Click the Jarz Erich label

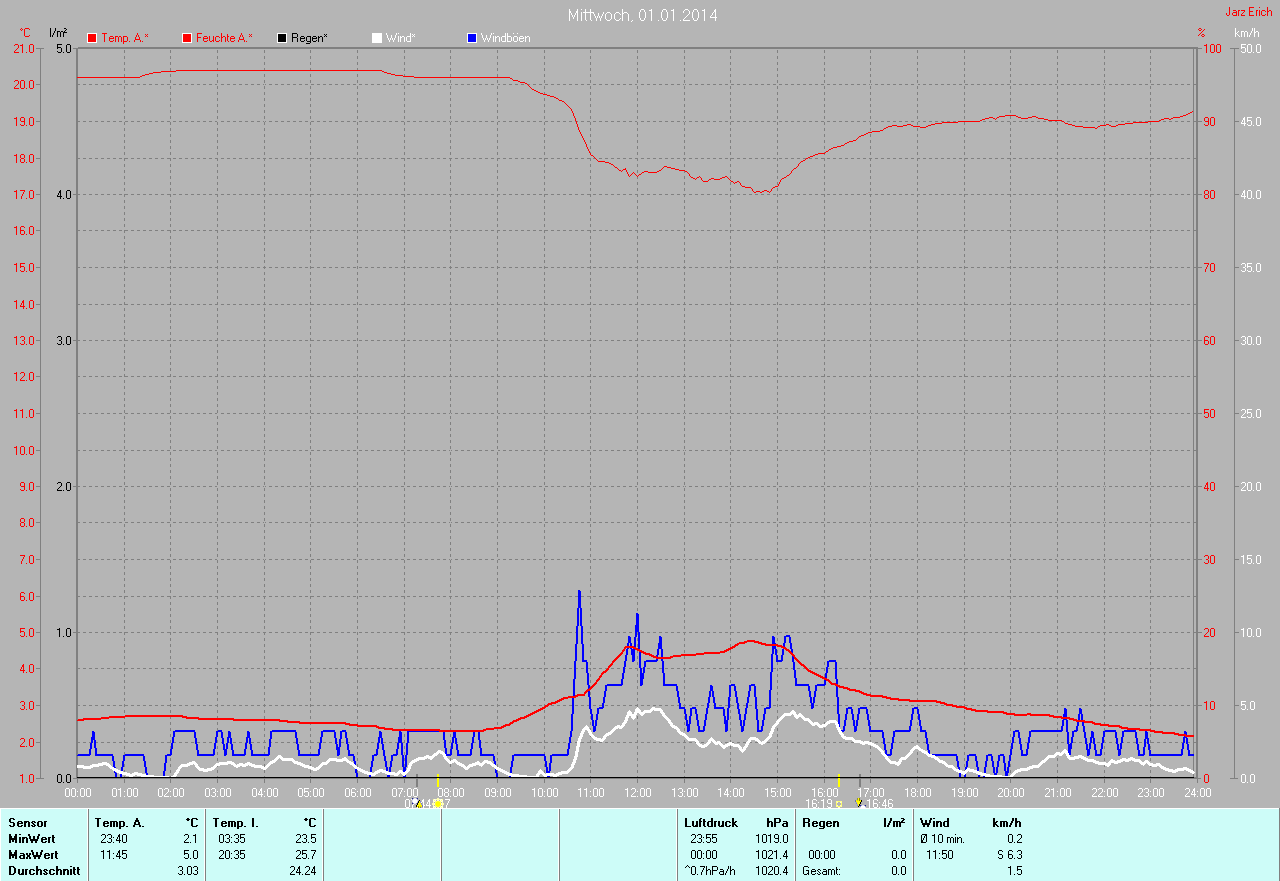[1249, 11]
